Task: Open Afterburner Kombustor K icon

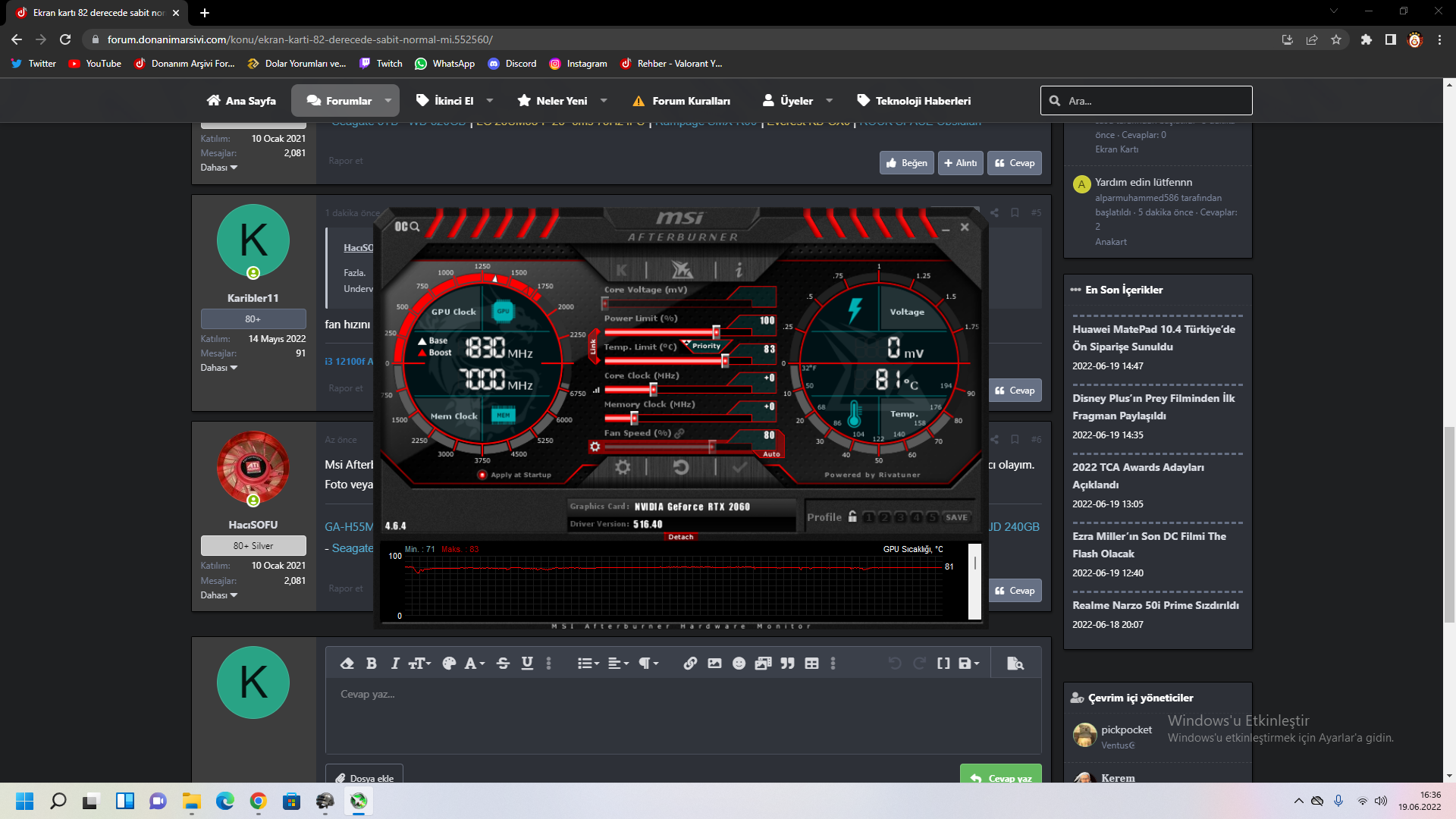Action: (622, 269)
